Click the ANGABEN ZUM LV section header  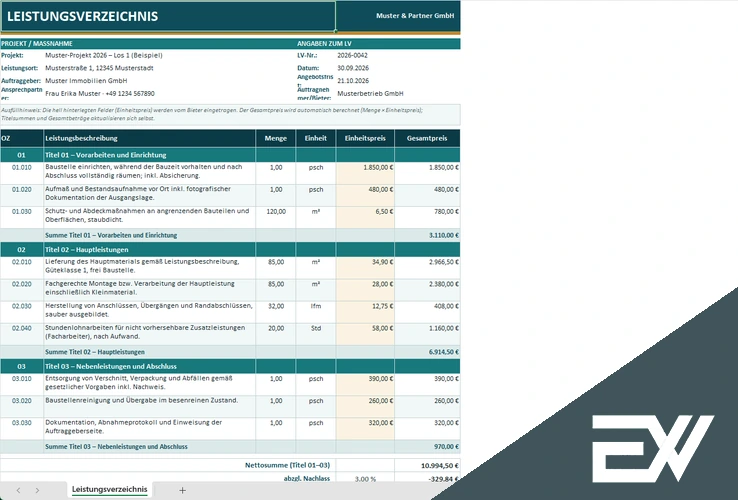(x=324, y=43)
